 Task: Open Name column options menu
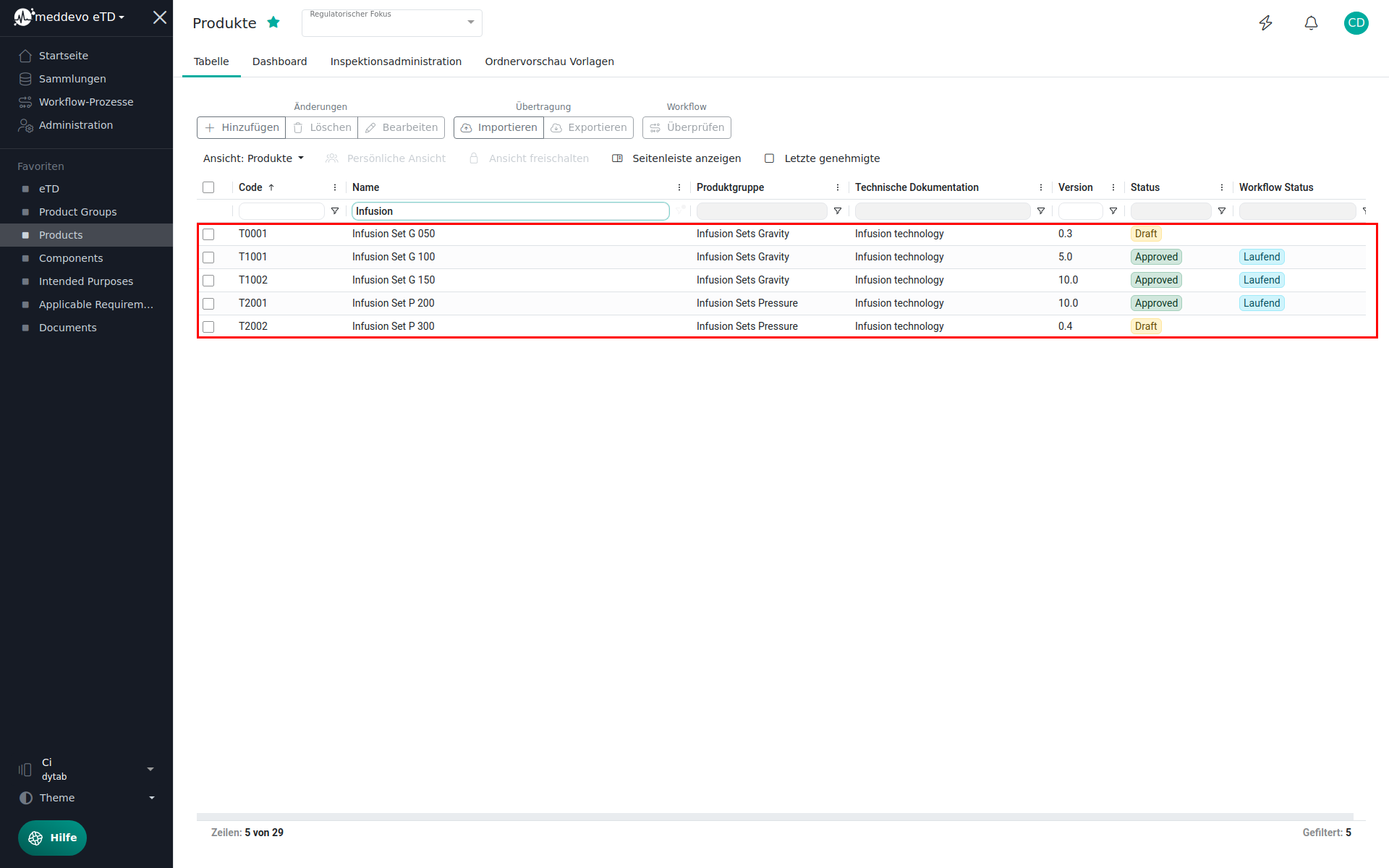tap(679, 187)
